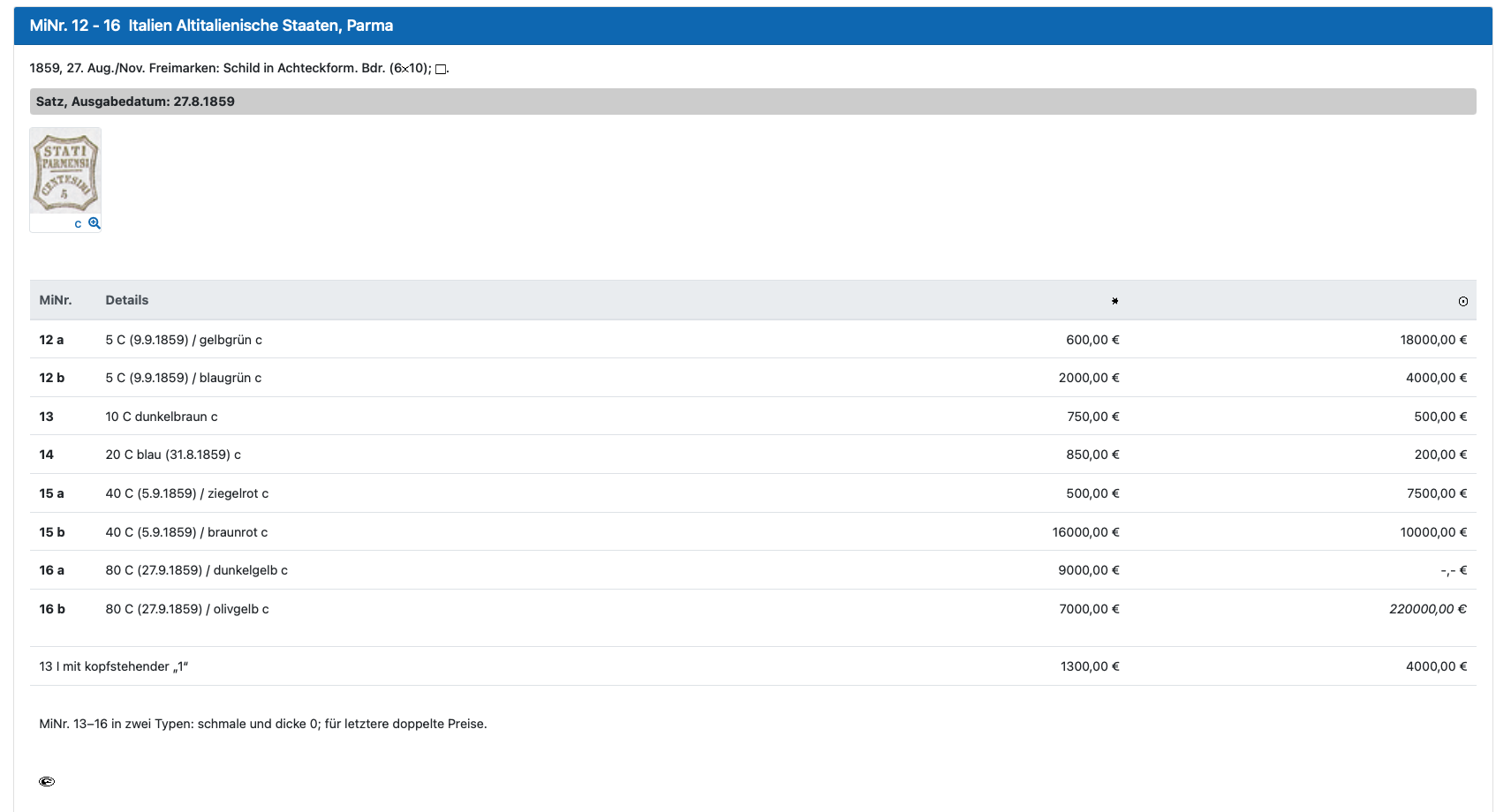Screen dimensions: 1496x812
Task: Select row 14 20 C blau
Action: pos(173,455)
